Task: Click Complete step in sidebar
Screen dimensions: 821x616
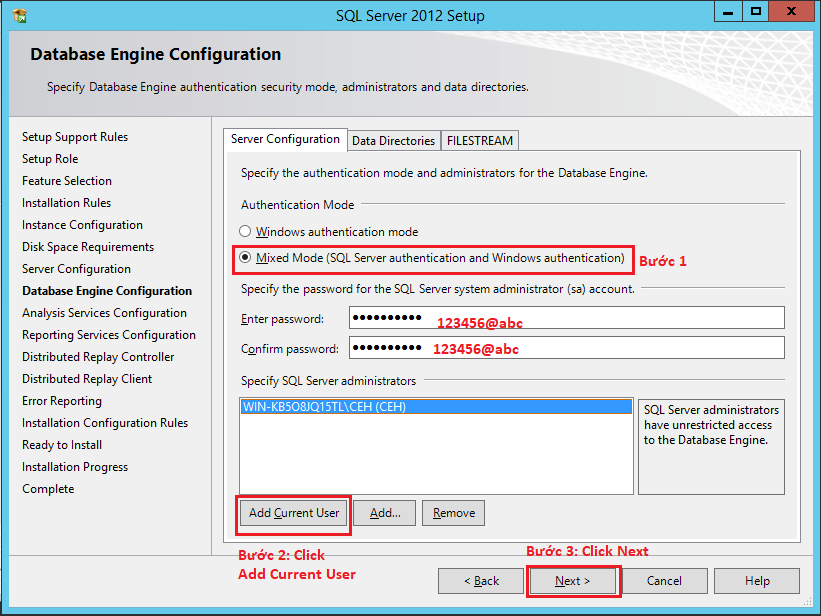Action: coord(48,489)
